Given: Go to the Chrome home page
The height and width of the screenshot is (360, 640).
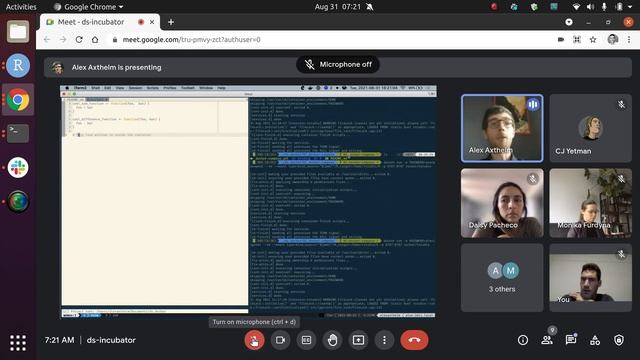Looking at the screenshot, I should point(95,40).
